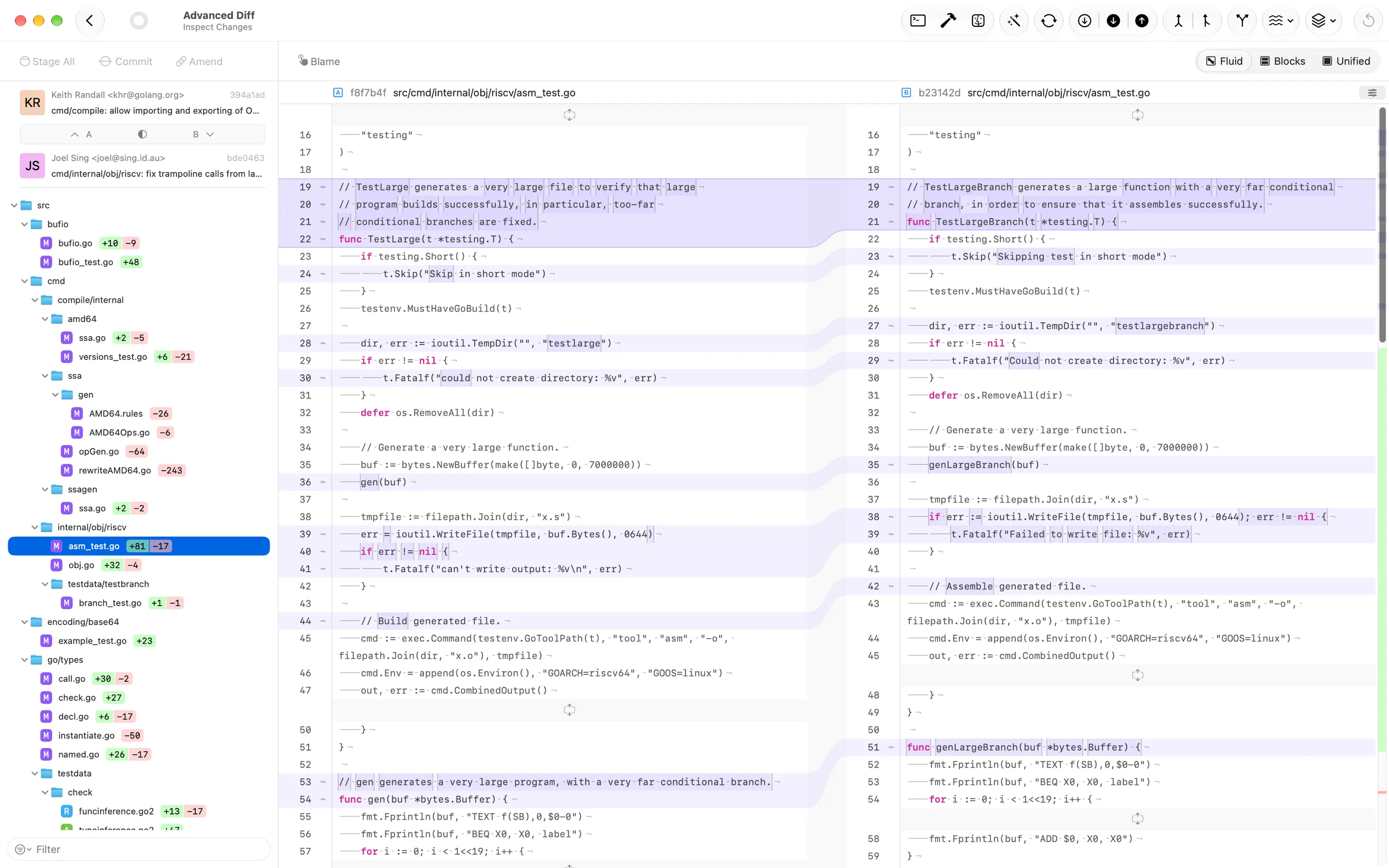Collapse the src folder
The image size is (1389, 868).
[14, 205]
